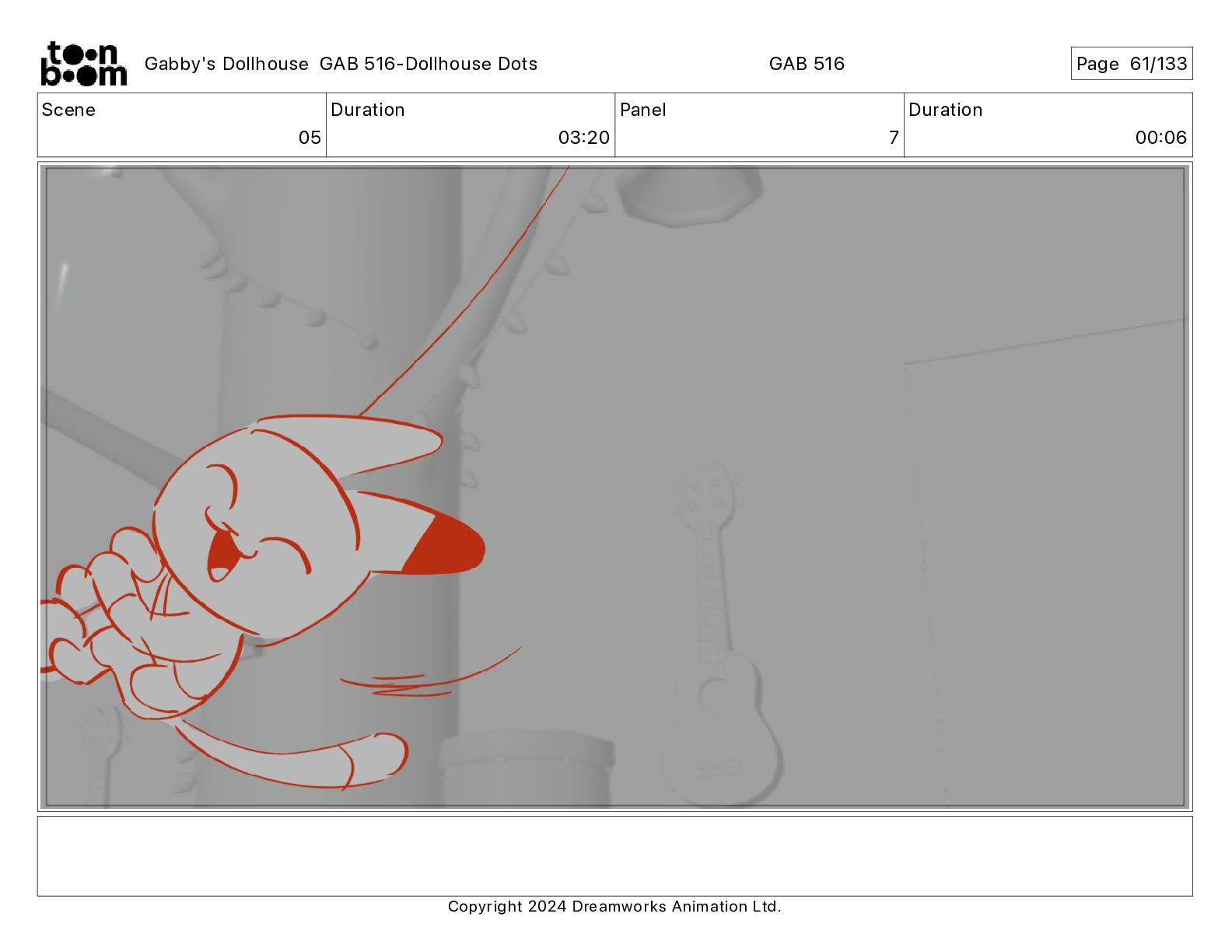
Task: Select the scene number '05'
Action: [x=310, y=138]
